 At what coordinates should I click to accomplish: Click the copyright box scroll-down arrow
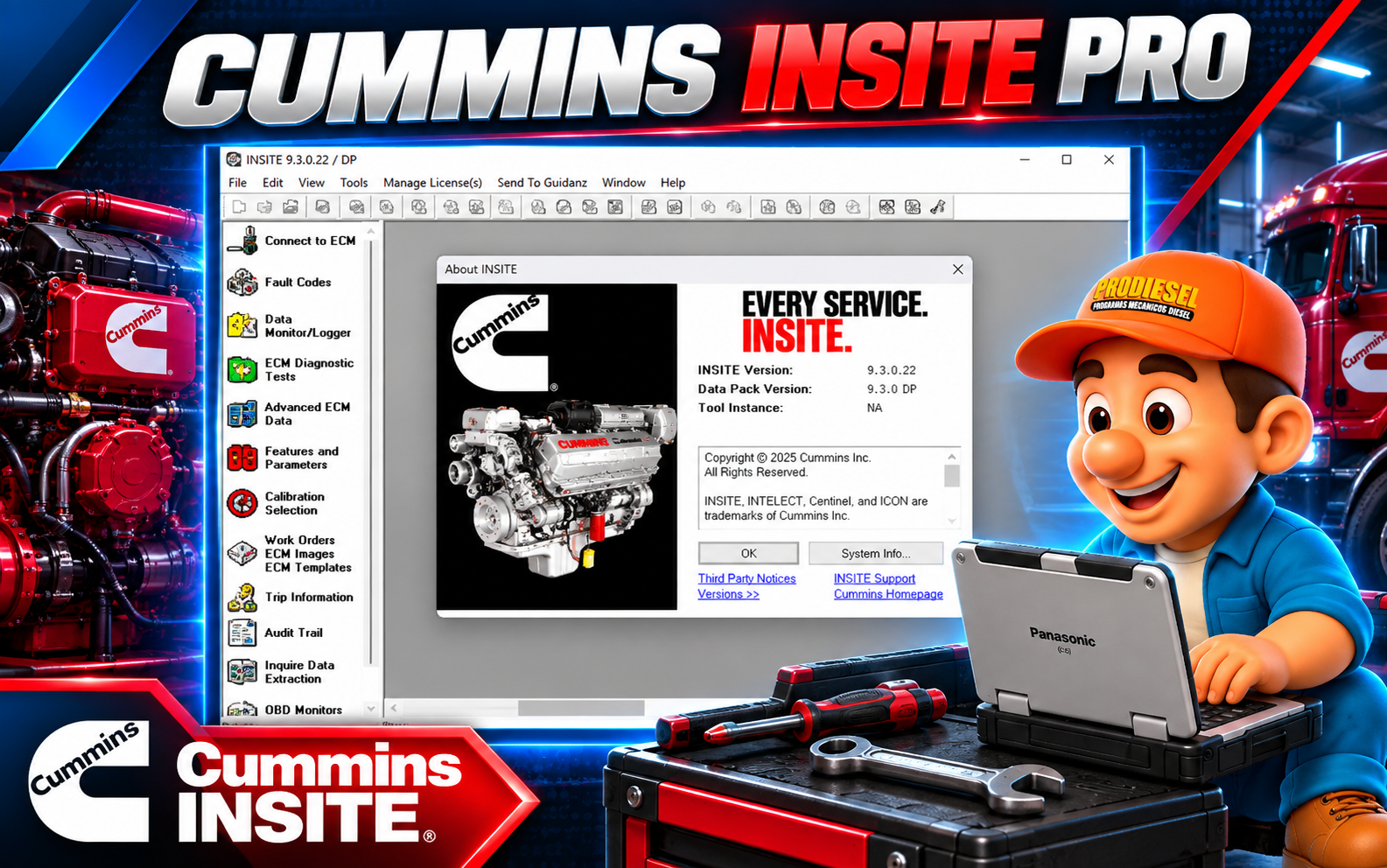952,521
